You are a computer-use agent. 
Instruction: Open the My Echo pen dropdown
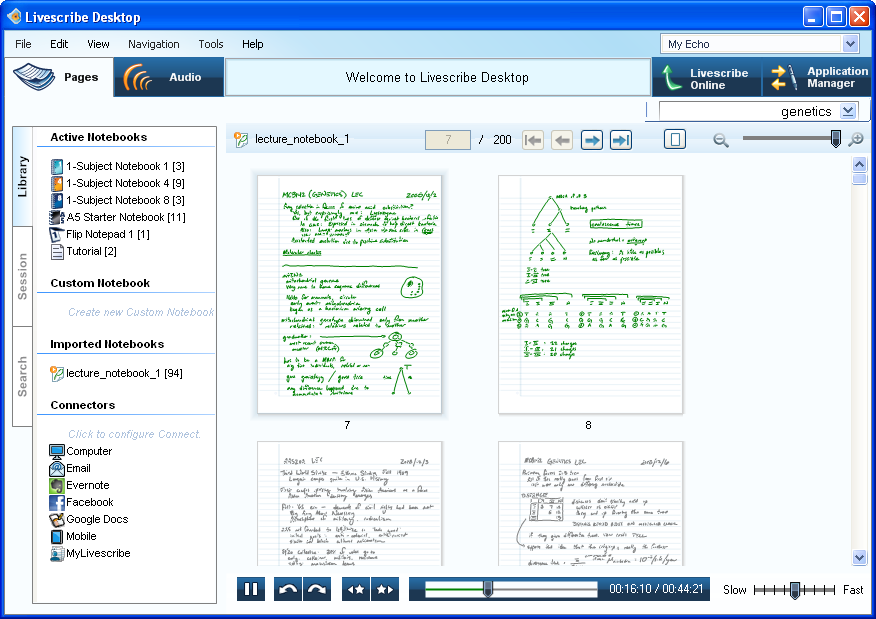pos(850,44)
